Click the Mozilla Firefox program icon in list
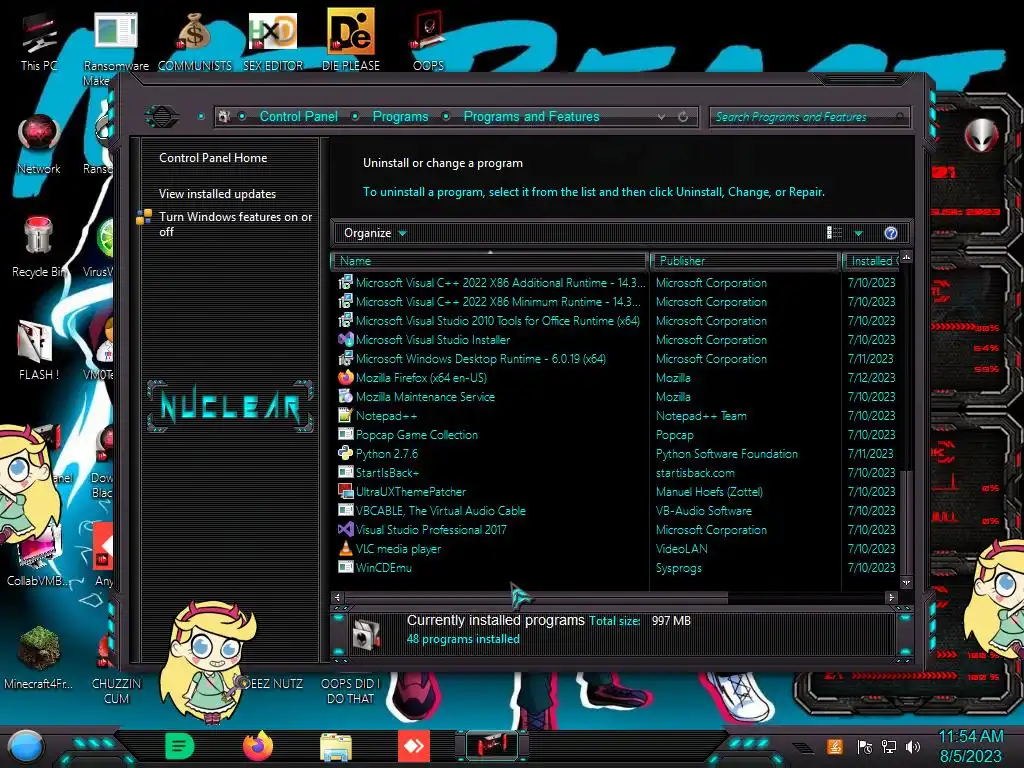The image size is (1024, 768). coord(345,377)
